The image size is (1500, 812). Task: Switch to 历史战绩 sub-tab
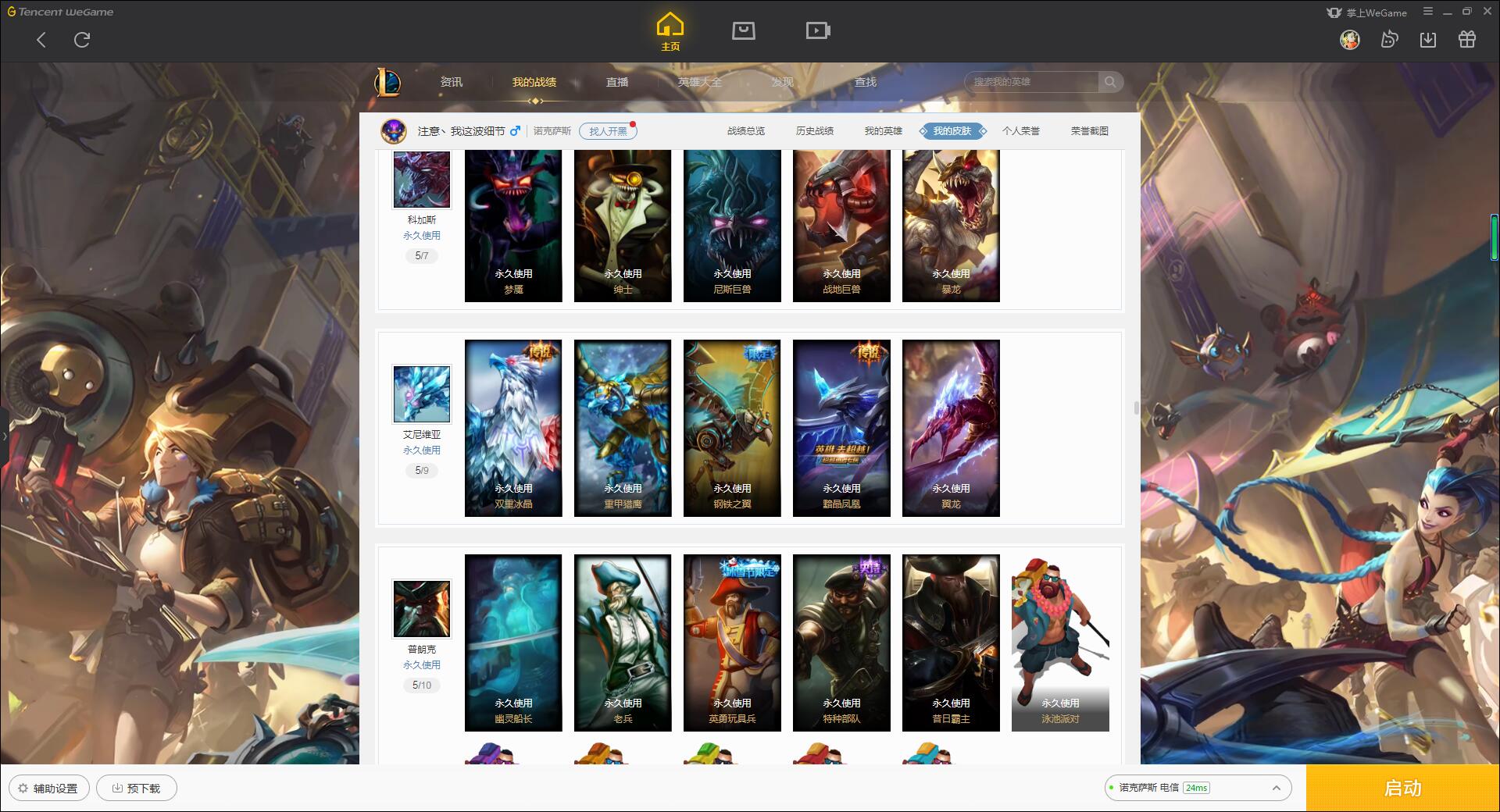coord(815,131)
